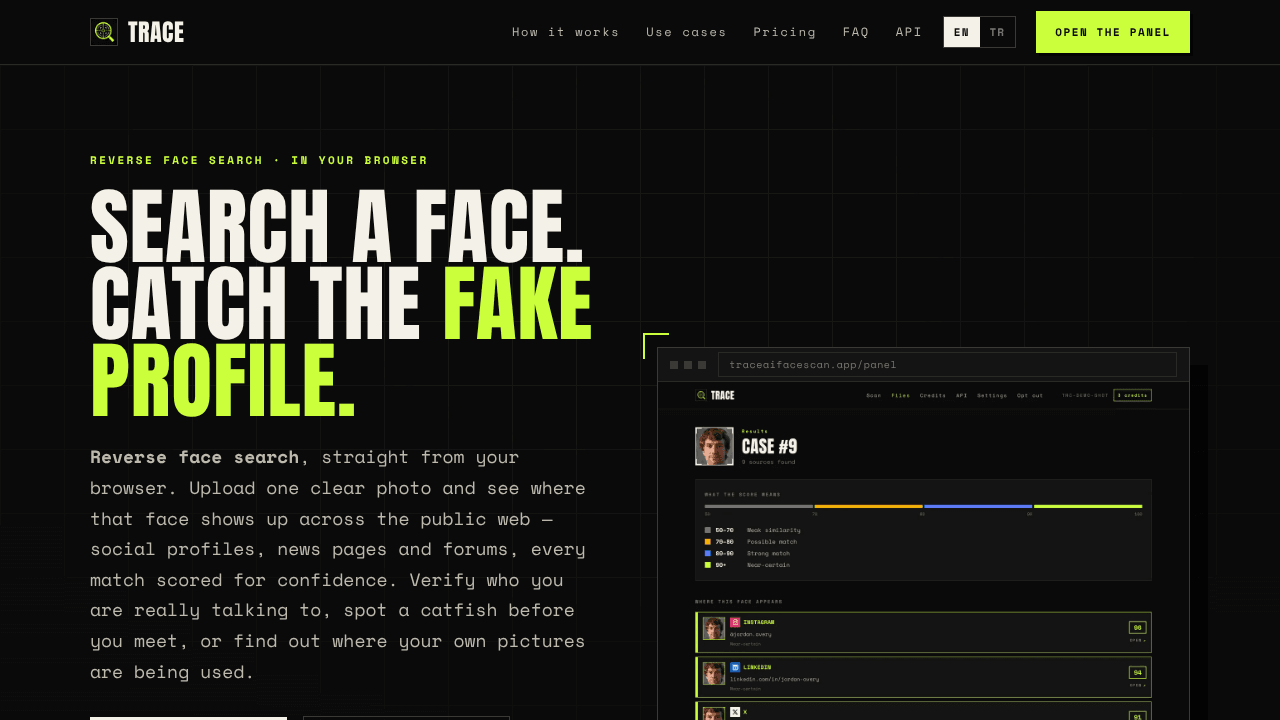Click the grey Weak similarity legend swatch
1280x720 pixels.
707,530
